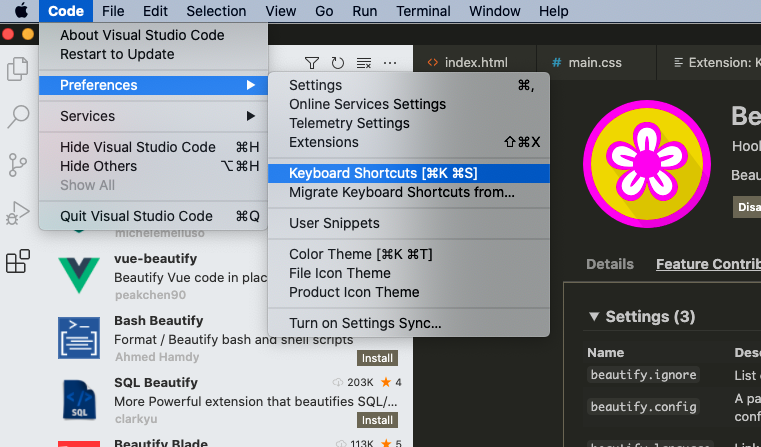The width and height of the screenshot is (761, 447).
Task: Click the SQL Beautify star rating
Action: (x=391, y=382)
